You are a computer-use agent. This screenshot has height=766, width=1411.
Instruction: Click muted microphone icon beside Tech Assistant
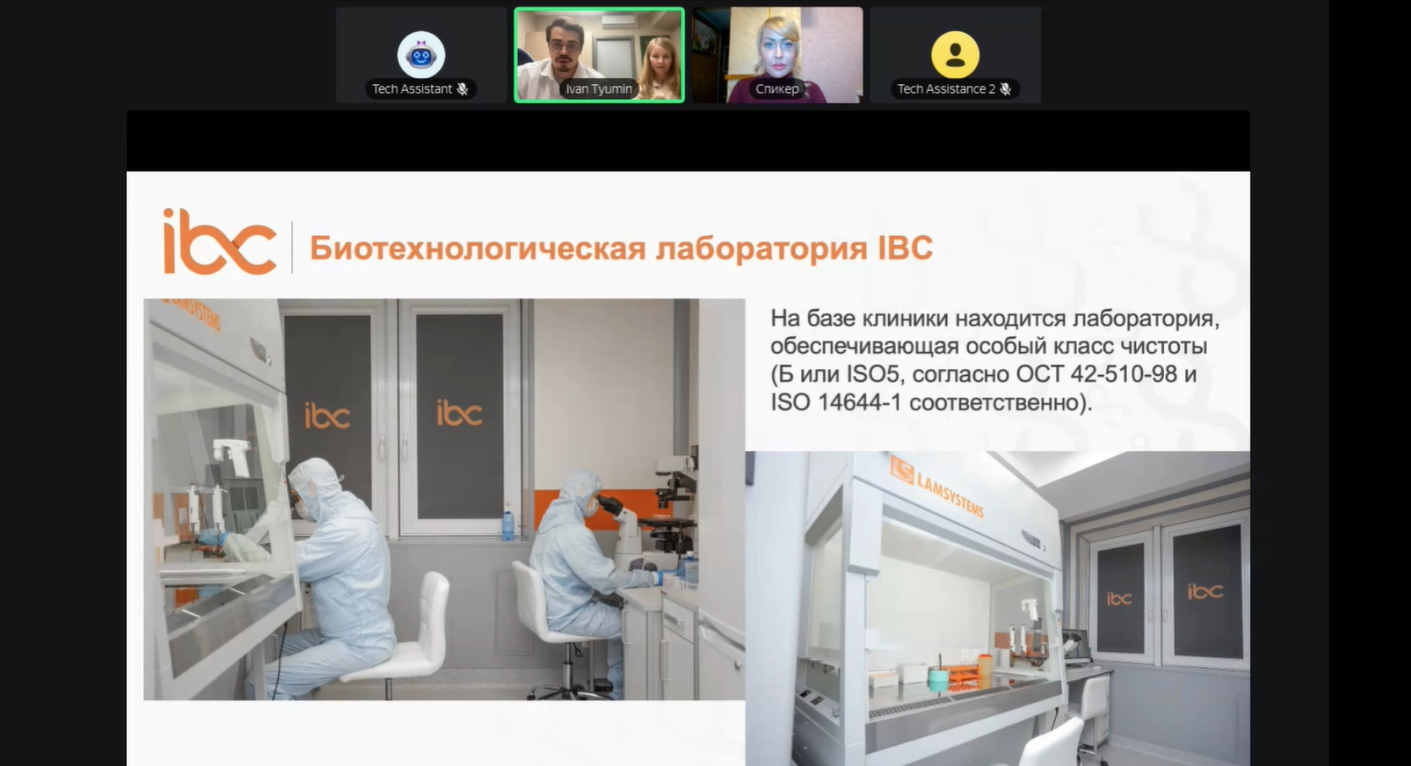tap(462, 89)
